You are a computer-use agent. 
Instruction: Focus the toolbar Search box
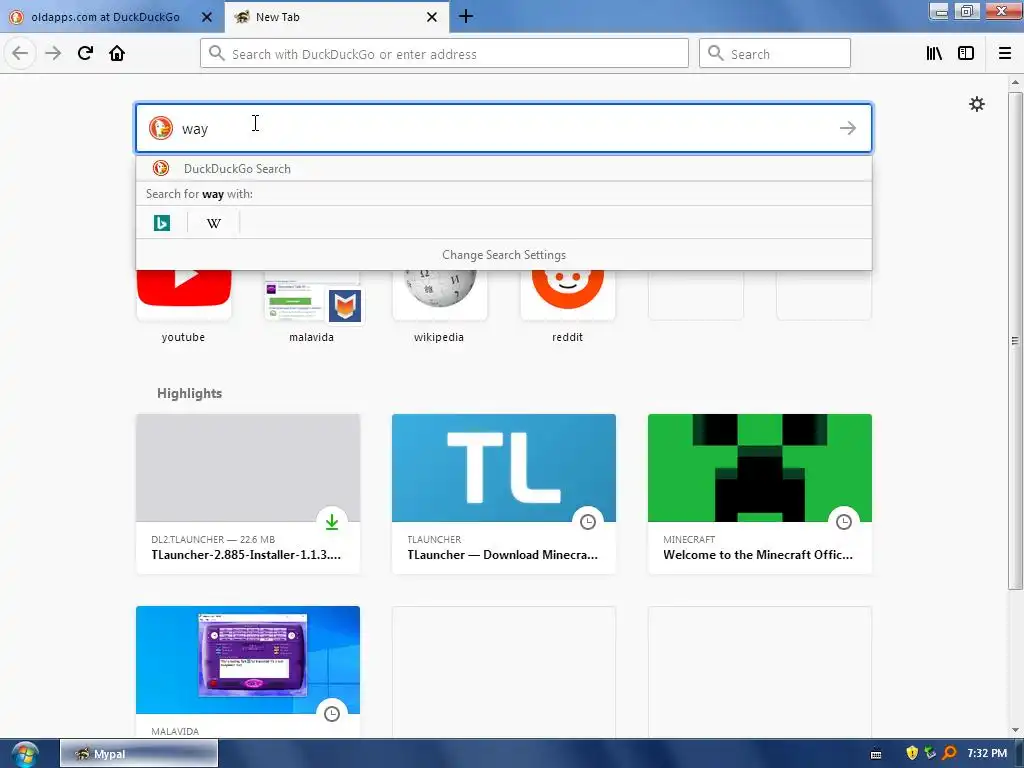[x=775, y=54]
